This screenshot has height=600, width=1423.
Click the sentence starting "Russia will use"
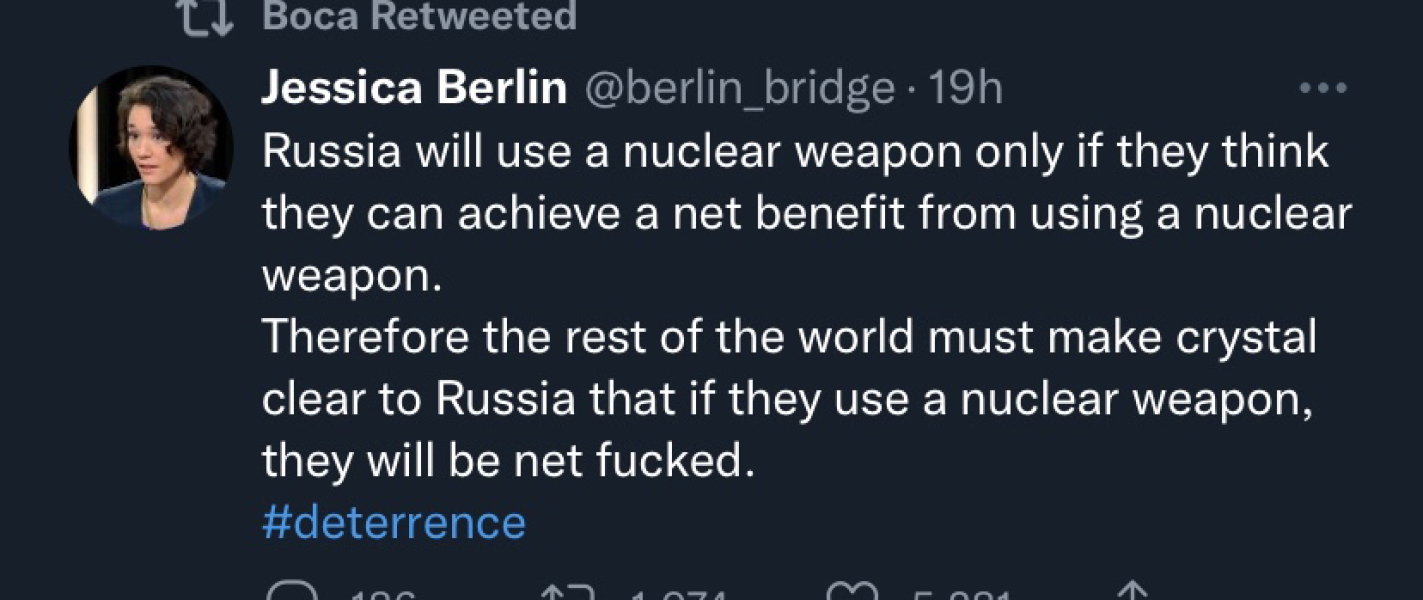tap(795, 152)
